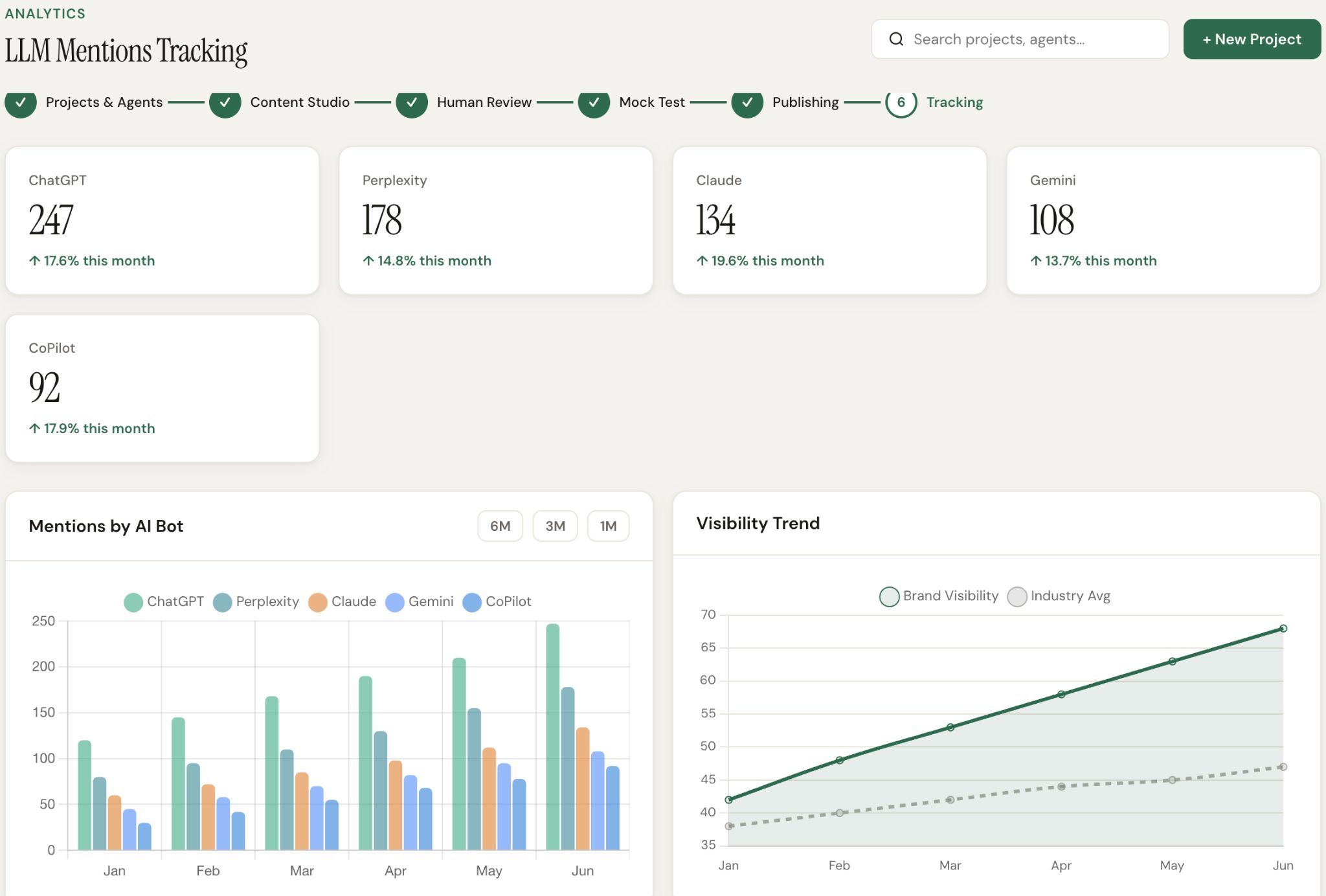The height and width of the screenshot is (896, 1326).
Task: Click the Content Studio checkmark icon
Action: pos(225,102)
